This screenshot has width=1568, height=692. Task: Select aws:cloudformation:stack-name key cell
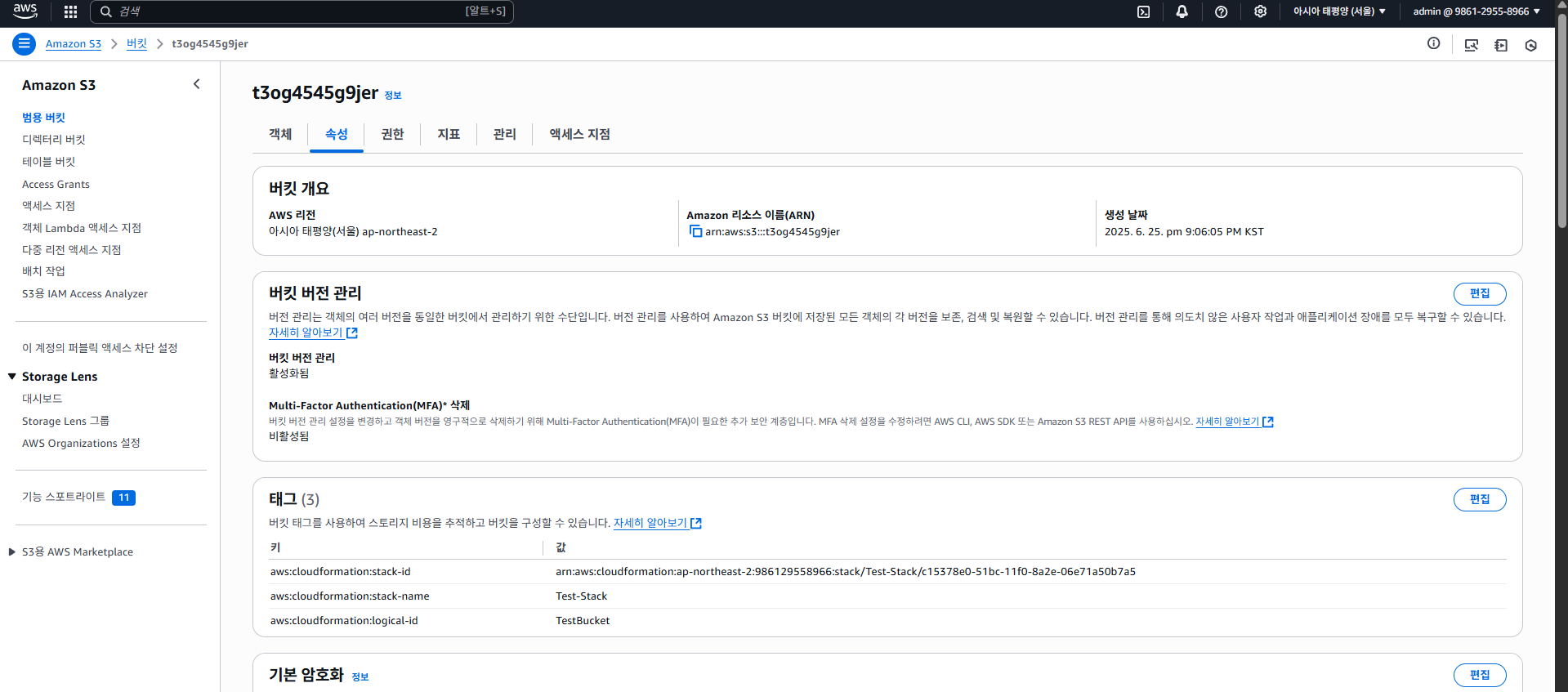pos(350,596)
